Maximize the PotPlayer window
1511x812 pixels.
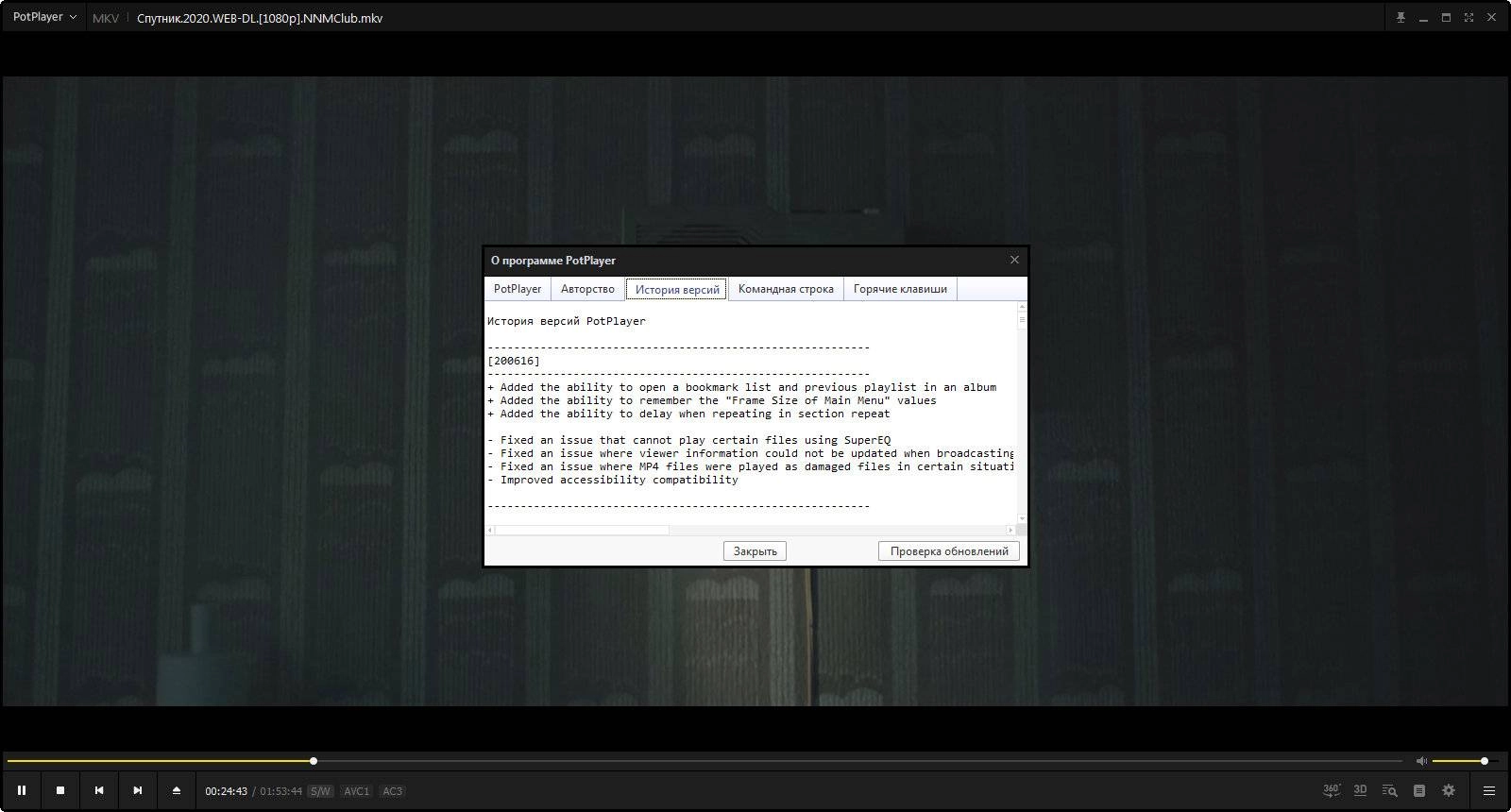[x=1446, y=18]
